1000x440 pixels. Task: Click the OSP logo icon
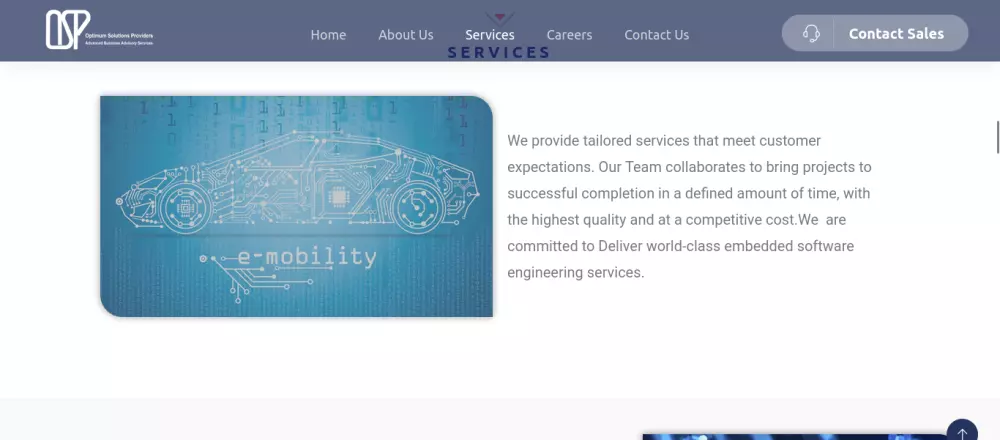(67, 29)
